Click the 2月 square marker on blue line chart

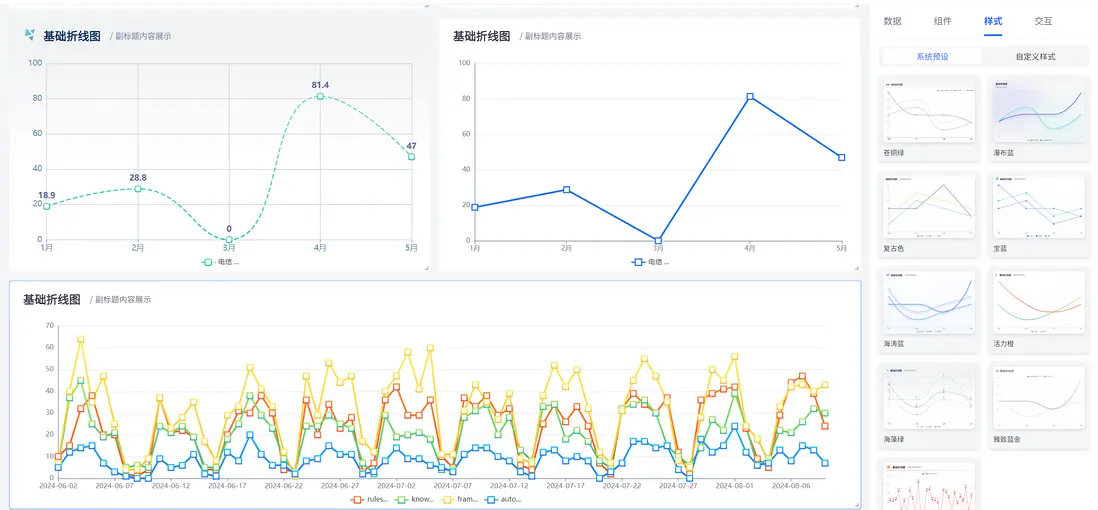click(x=567, y=190)
